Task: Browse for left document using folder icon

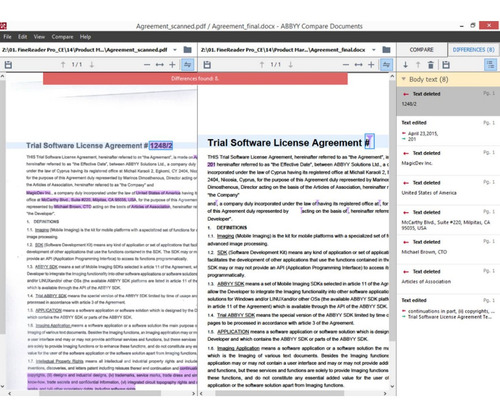Action: [188, 50]
